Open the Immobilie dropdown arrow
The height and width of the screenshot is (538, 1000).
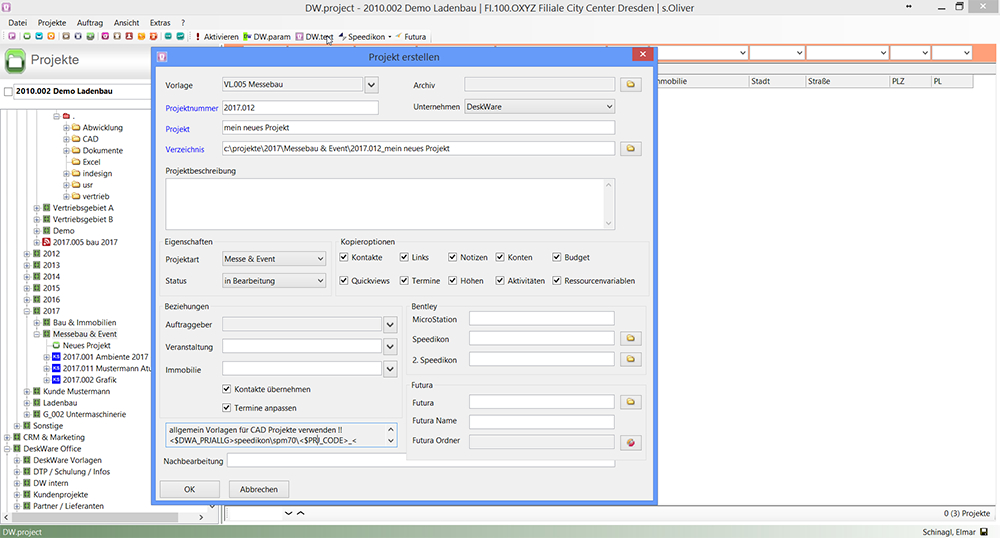click(x=390, y=369)
